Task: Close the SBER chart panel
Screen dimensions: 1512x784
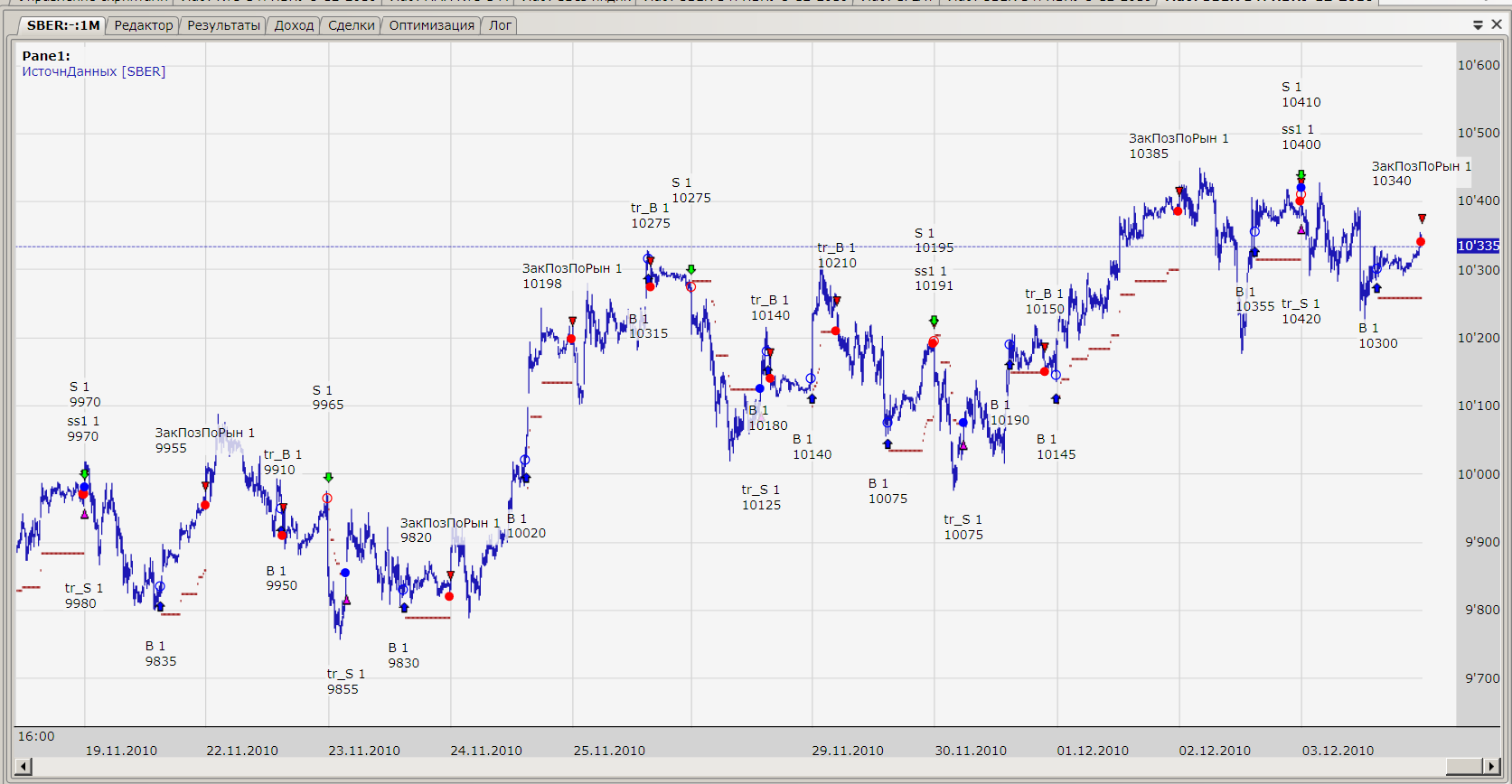Action: point(1497,24)
